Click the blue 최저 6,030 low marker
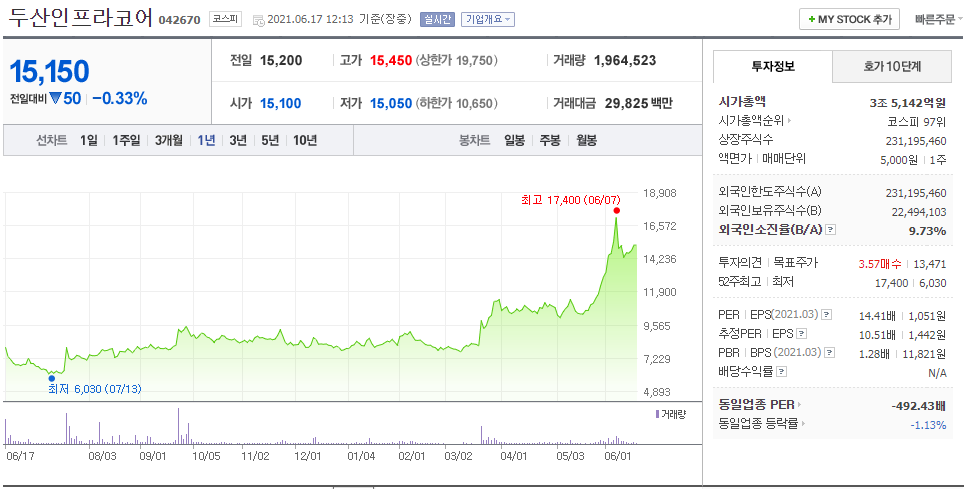970x489 pixels. (x=51, y=378)
